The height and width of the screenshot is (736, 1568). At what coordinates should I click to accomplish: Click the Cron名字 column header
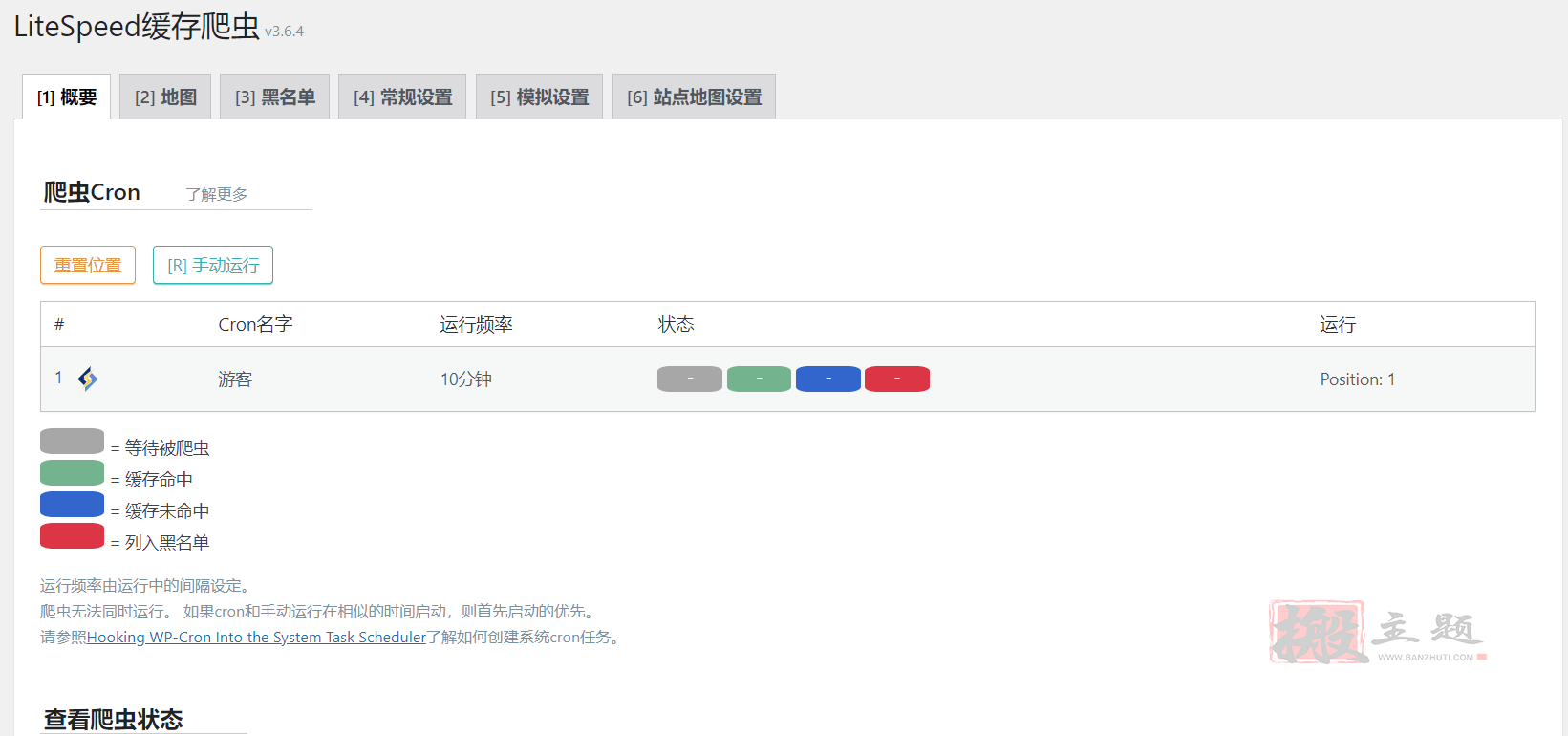[x=255, y=324]
